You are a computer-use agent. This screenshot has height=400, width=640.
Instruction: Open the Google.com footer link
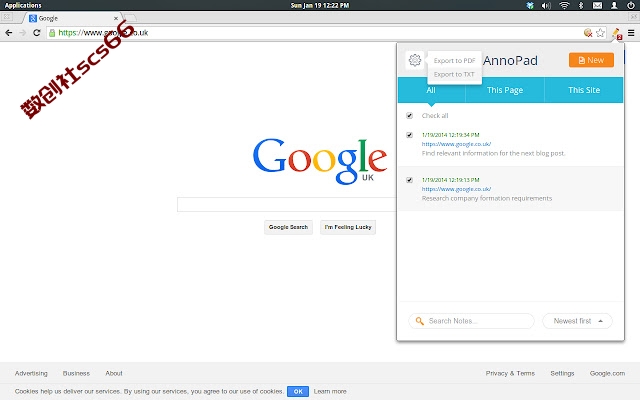click(607, 373)
